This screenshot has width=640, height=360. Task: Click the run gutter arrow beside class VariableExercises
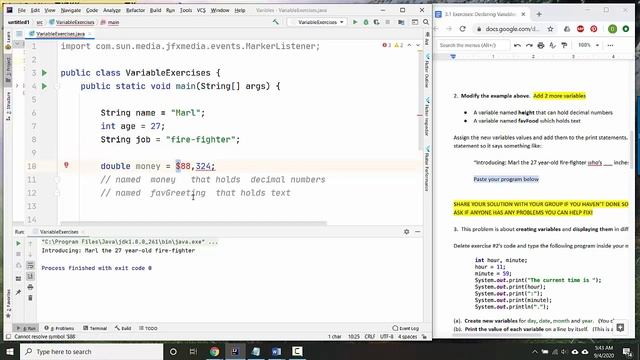pos(44,73)
